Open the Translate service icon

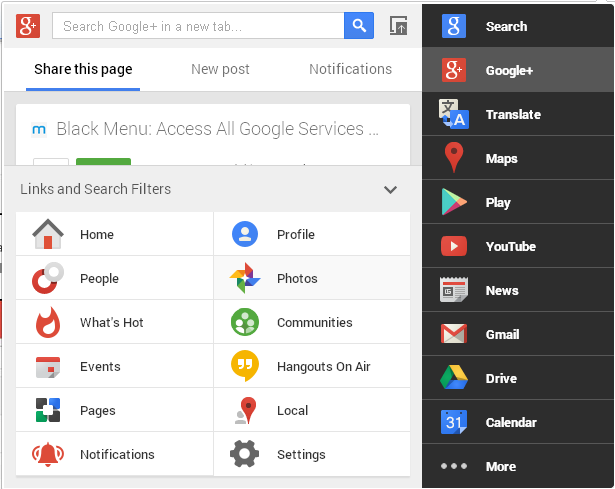pyautogui.click(x=455, y=115)
